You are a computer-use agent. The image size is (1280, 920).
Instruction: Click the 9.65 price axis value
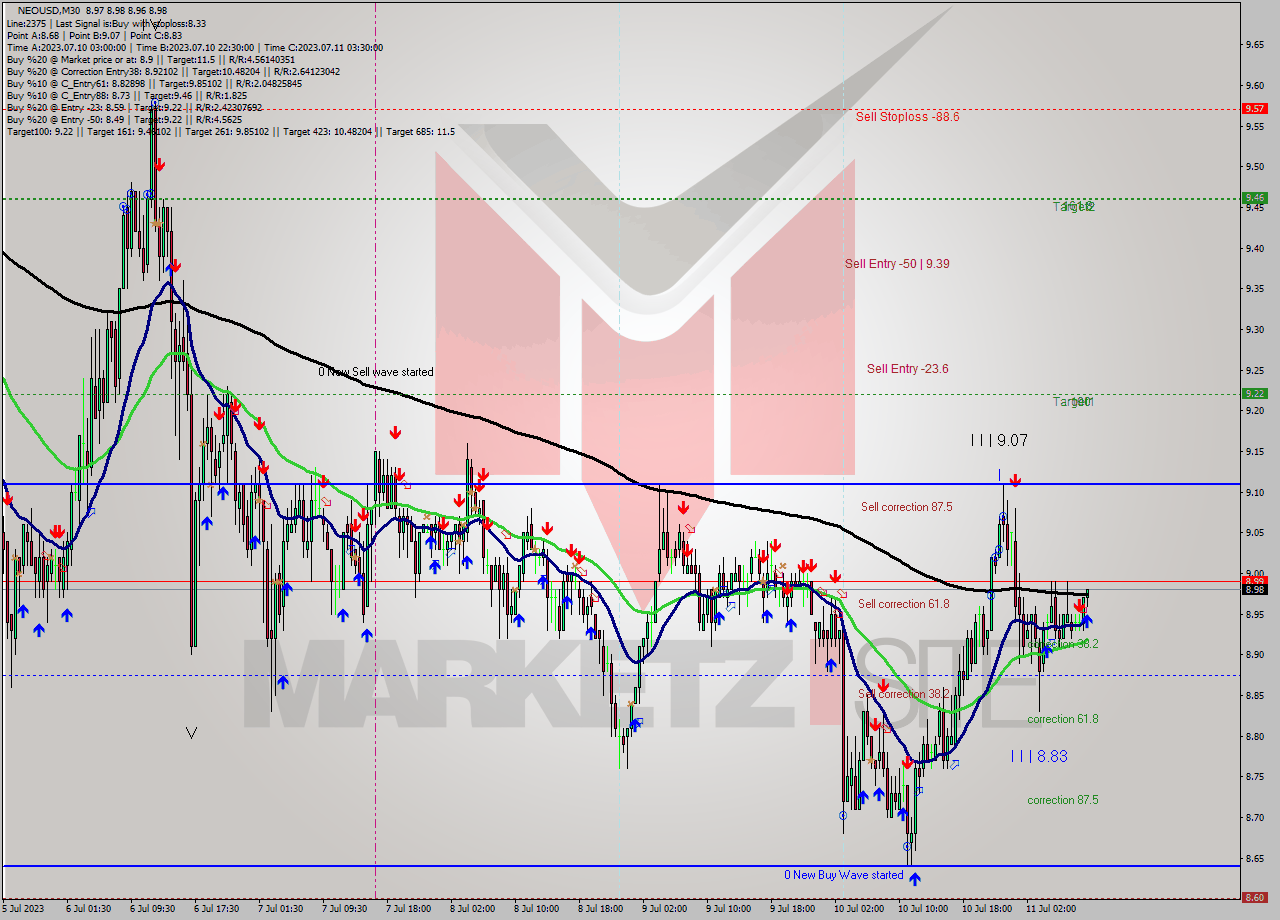[x=1257, y=44]
